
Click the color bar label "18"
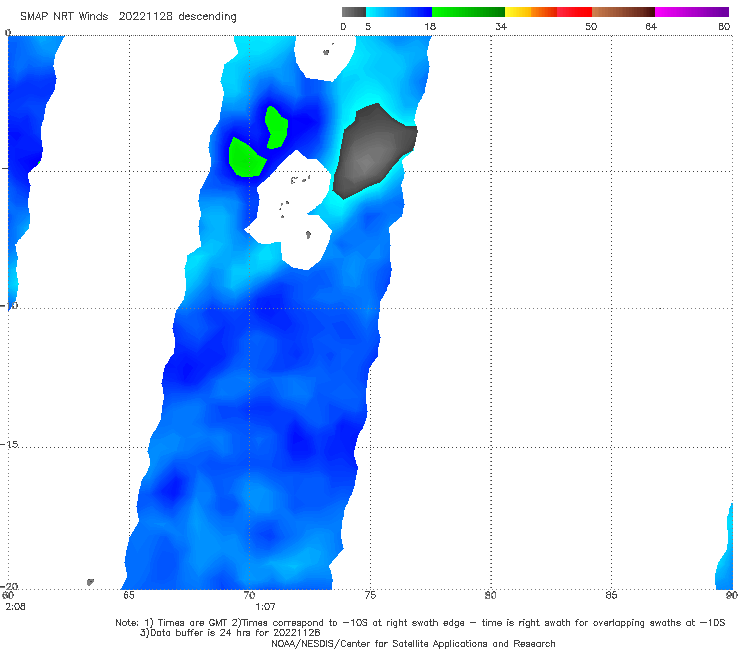430,27
